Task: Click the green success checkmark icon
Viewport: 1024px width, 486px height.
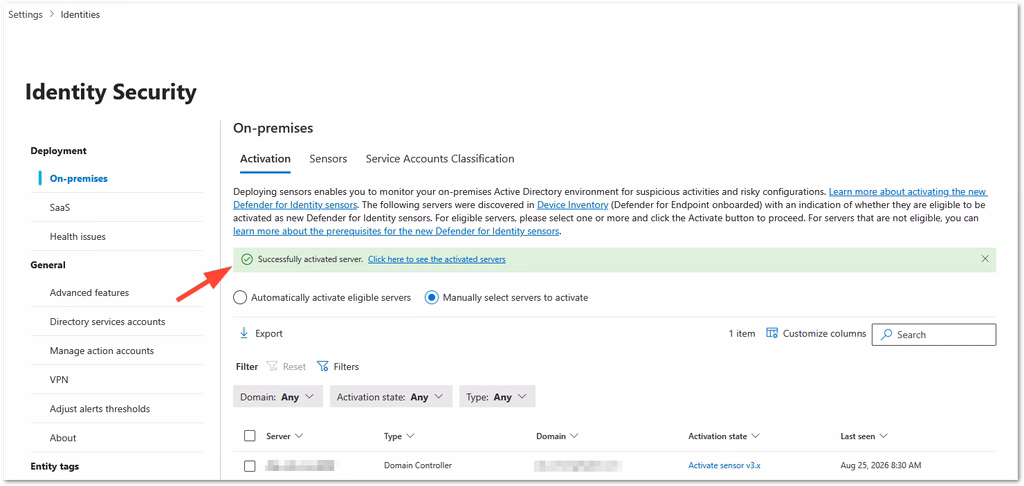Action: (247, 259)
